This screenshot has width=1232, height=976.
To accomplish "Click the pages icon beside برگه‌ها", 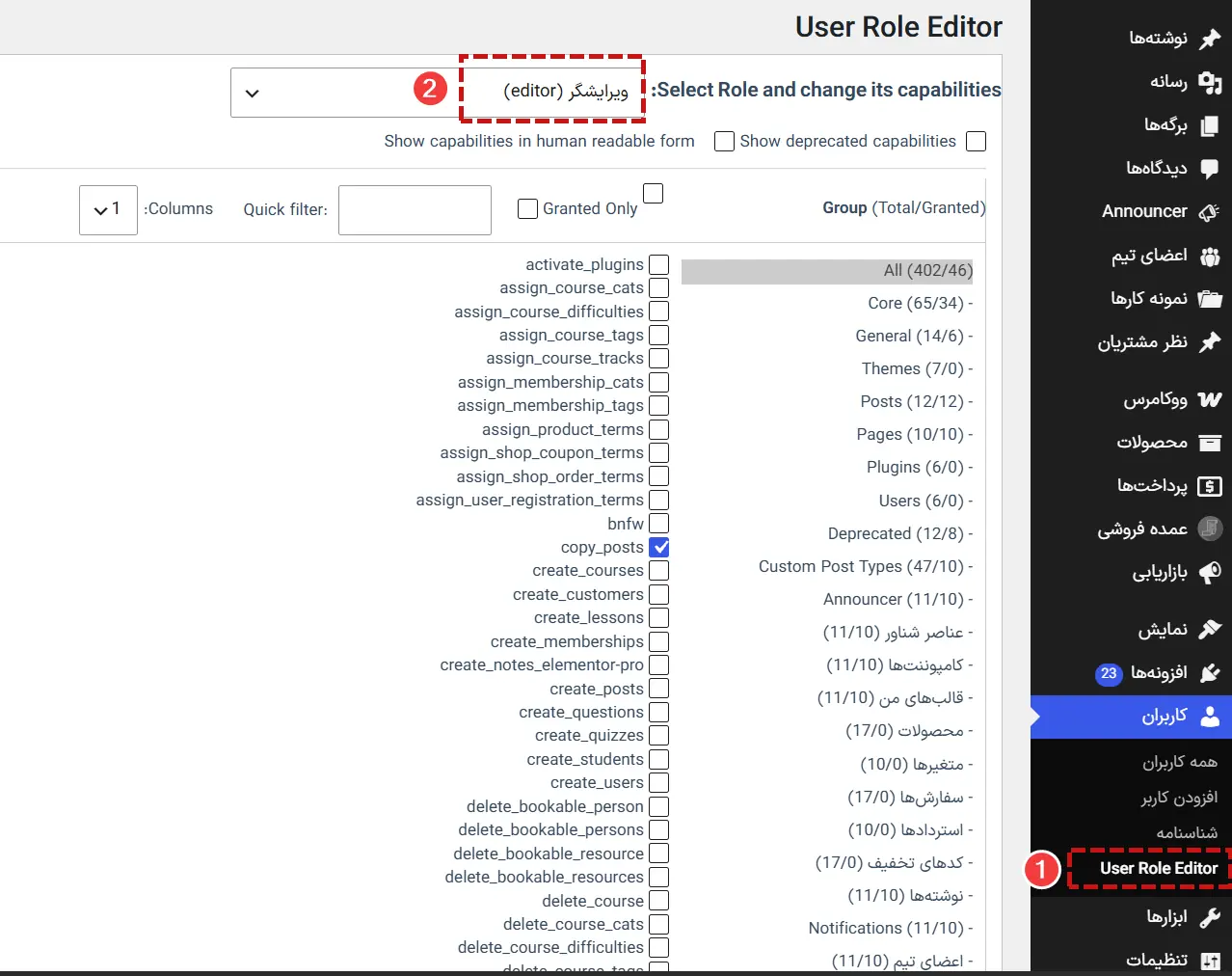I will (1210, 125).
